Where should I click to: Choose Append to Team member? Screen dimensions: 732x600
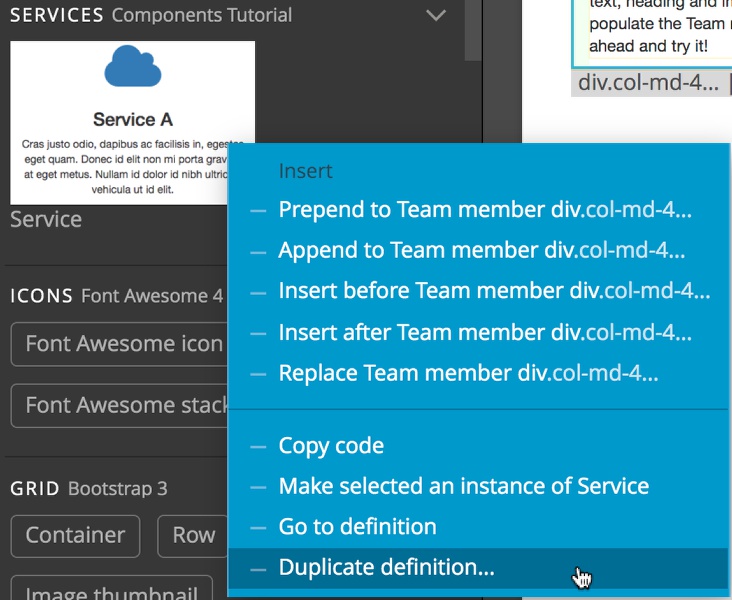(478, 250)
